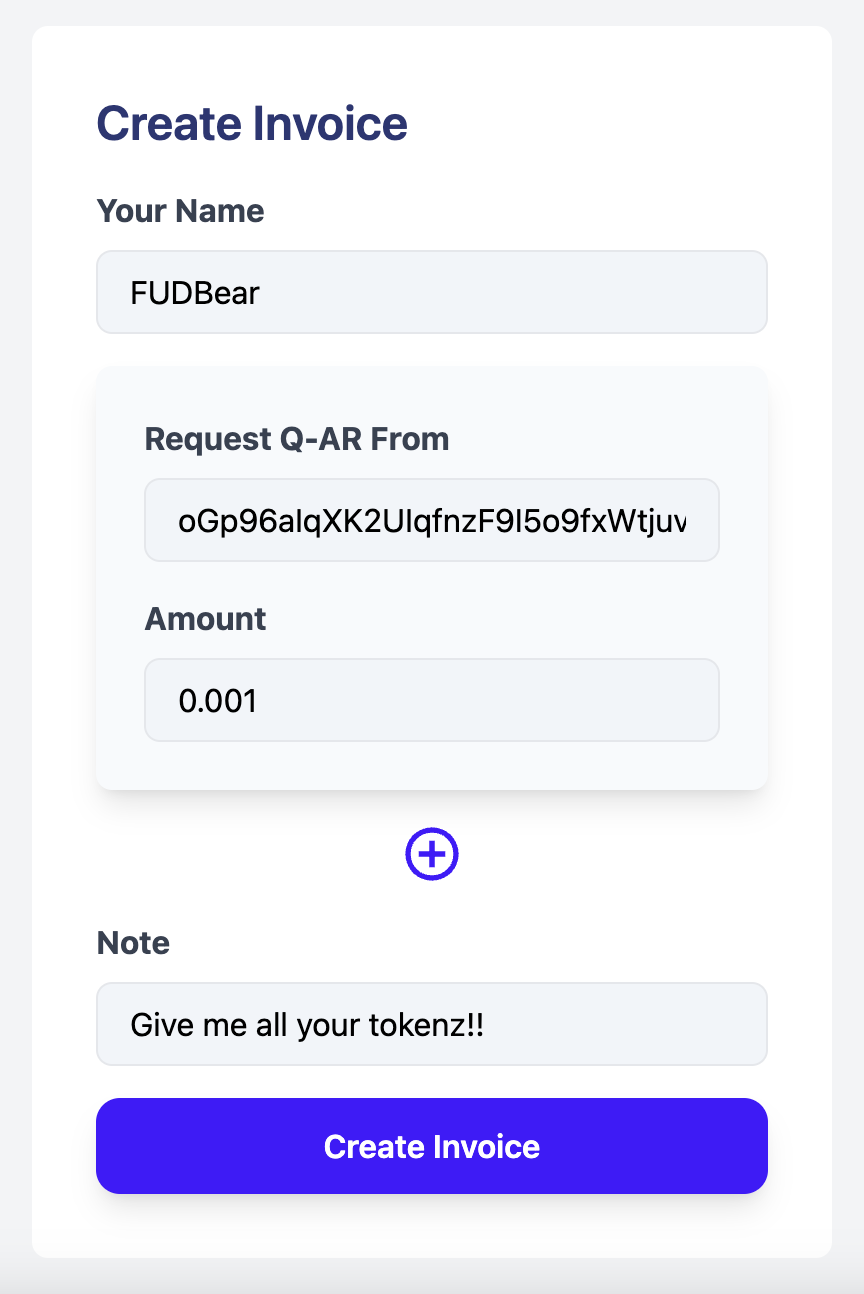Image resolution: width=864 pixels, height=1294 pixels.
Task: Click the Request Q-AR From label
Action: click(297, 439)
